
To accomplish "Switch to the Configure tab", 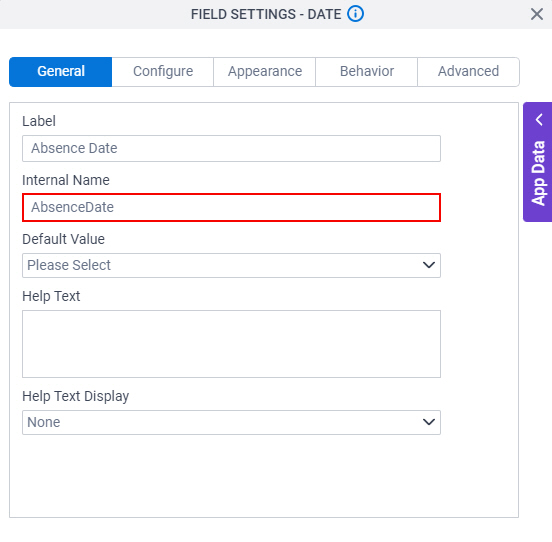I will [x=163, y=72].
